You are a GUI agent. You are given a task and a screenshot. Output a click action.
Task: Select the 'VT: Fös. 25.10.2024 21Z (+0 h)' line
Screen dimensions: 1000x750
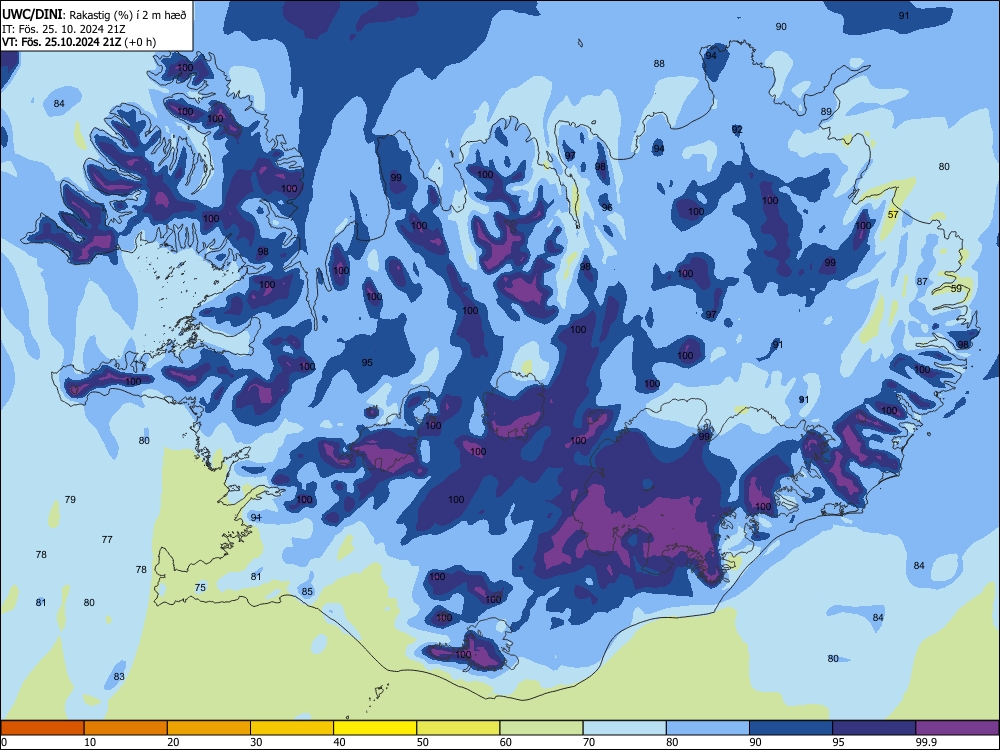pyautogui.click(x=79, y=42)
